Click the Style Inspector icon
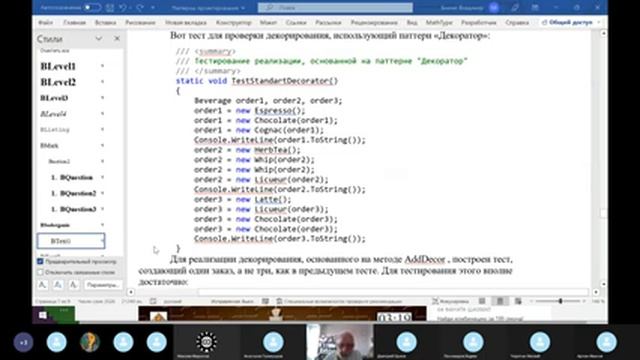640x360 pixels. (x=58, y=285)
